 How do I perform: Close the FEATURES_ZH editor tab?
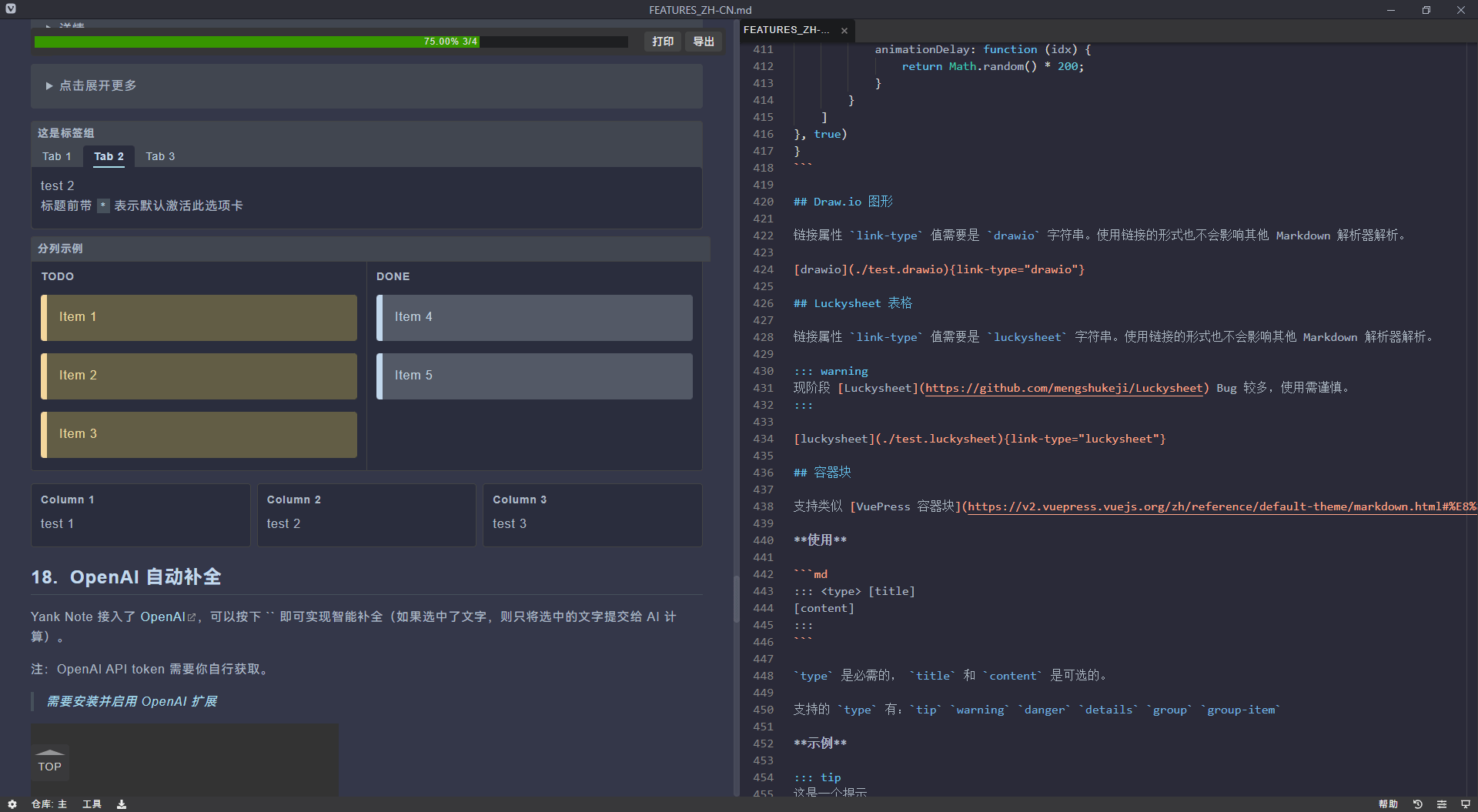(844, 31)
